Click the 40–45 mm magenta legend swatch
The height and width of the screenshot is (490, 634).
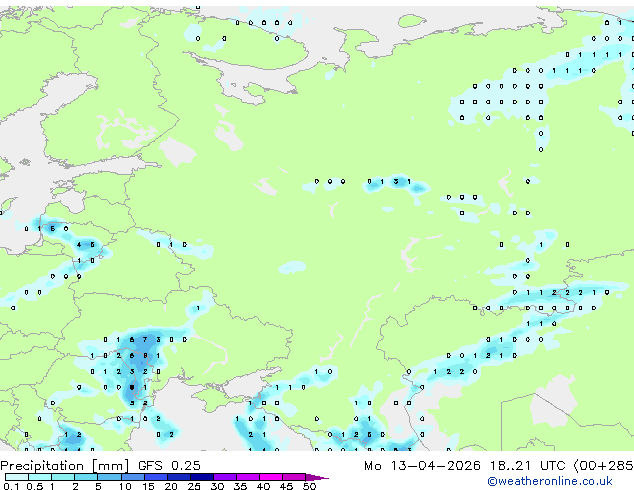[x=271, y=477]
